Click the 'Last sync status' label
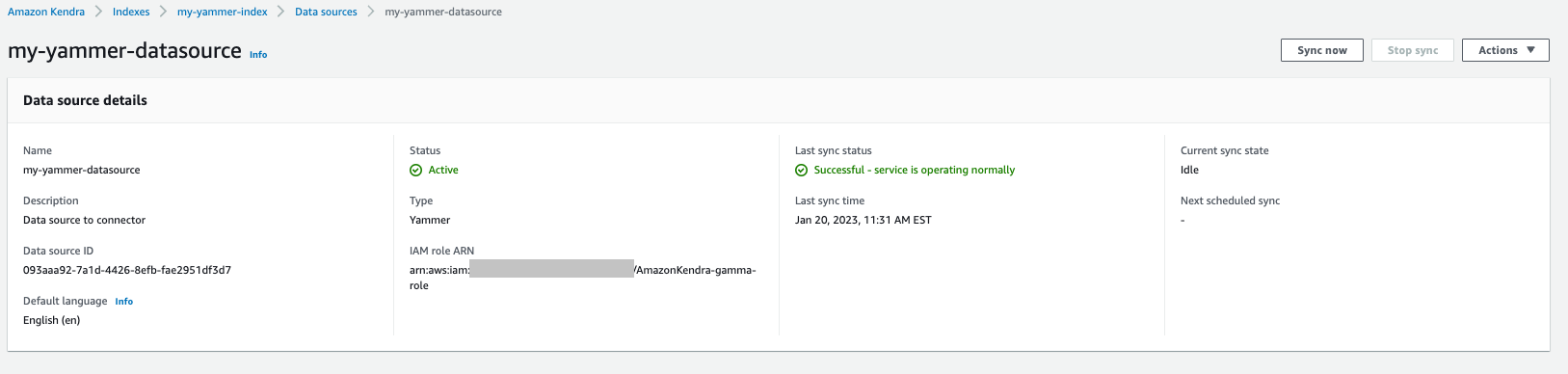1568x374 pixels. coord(834,150)
